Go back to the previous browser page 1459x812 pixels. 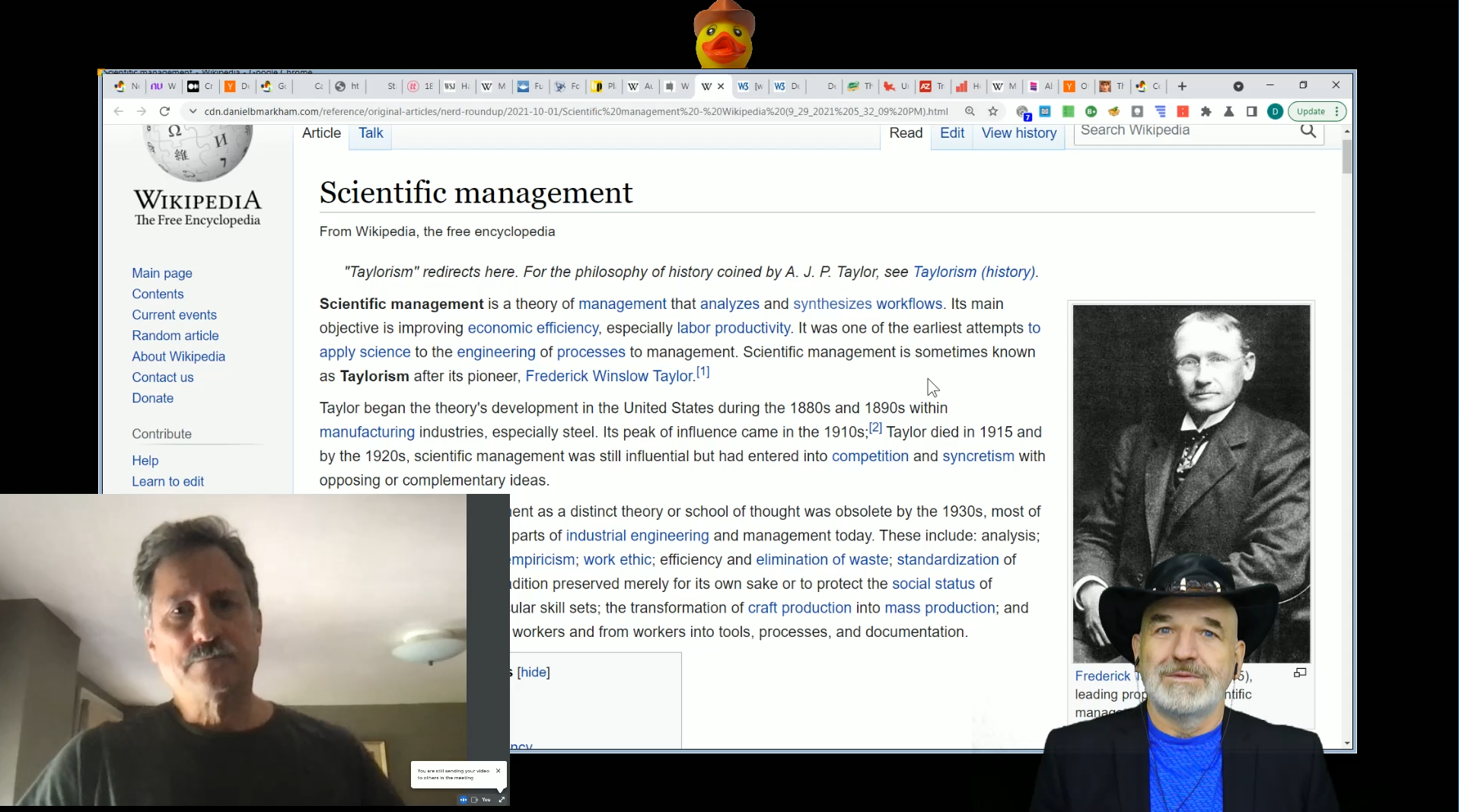pyautogui.click(x=118, y=111)
